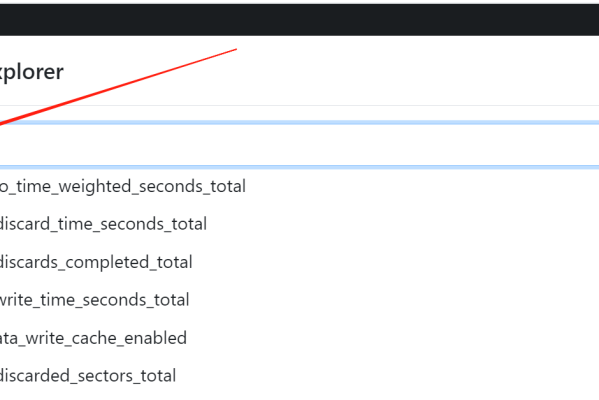This screenshot has width=599, height=400.
Task: Click the word 'weighted' in first metric
Action: pyautogui.click(x=94, y=186)
